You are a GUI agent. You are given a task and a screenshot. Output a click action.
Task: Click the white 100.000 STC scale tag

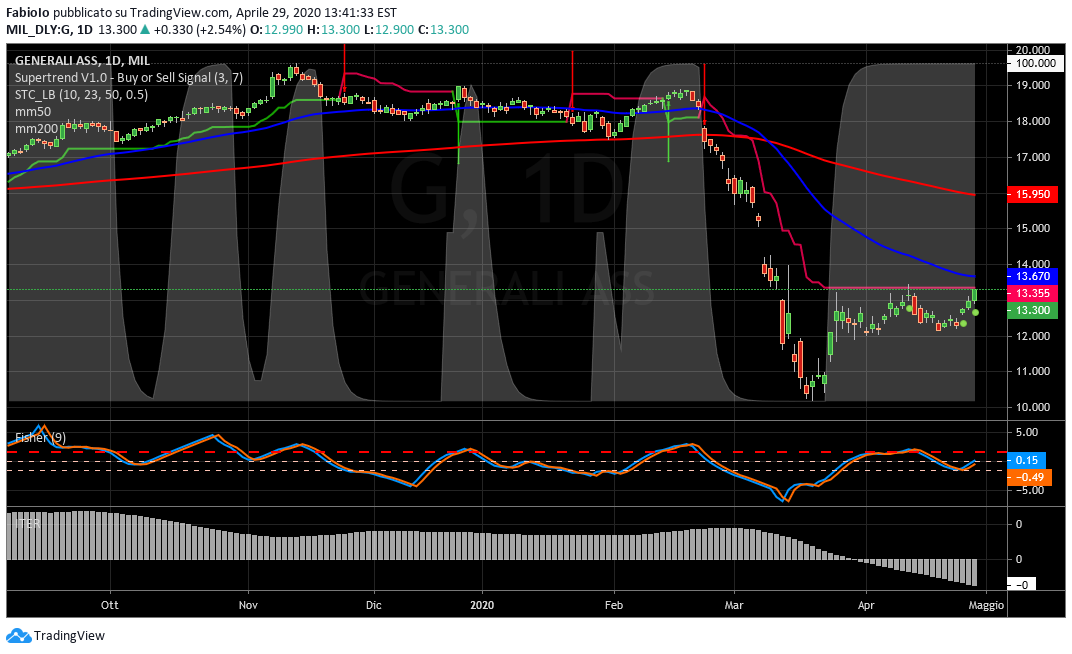pos(1035,63)
